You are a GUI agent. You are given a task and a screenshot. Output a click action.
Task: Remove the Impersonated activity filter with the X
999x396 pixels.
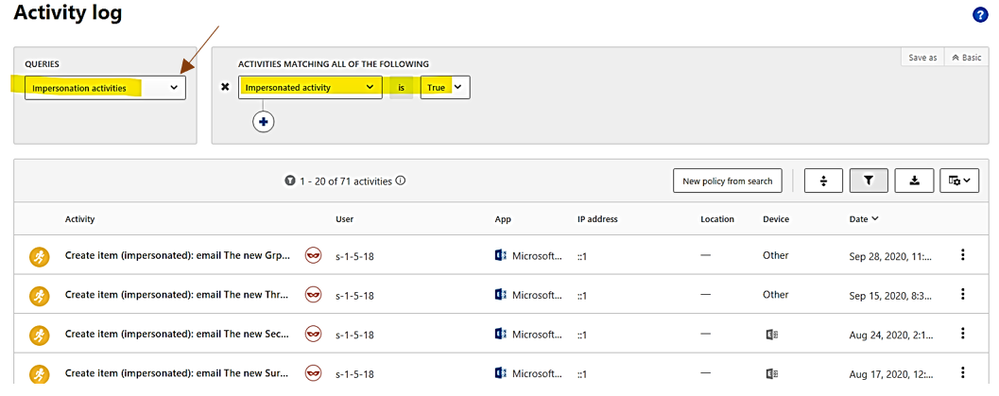225,87
